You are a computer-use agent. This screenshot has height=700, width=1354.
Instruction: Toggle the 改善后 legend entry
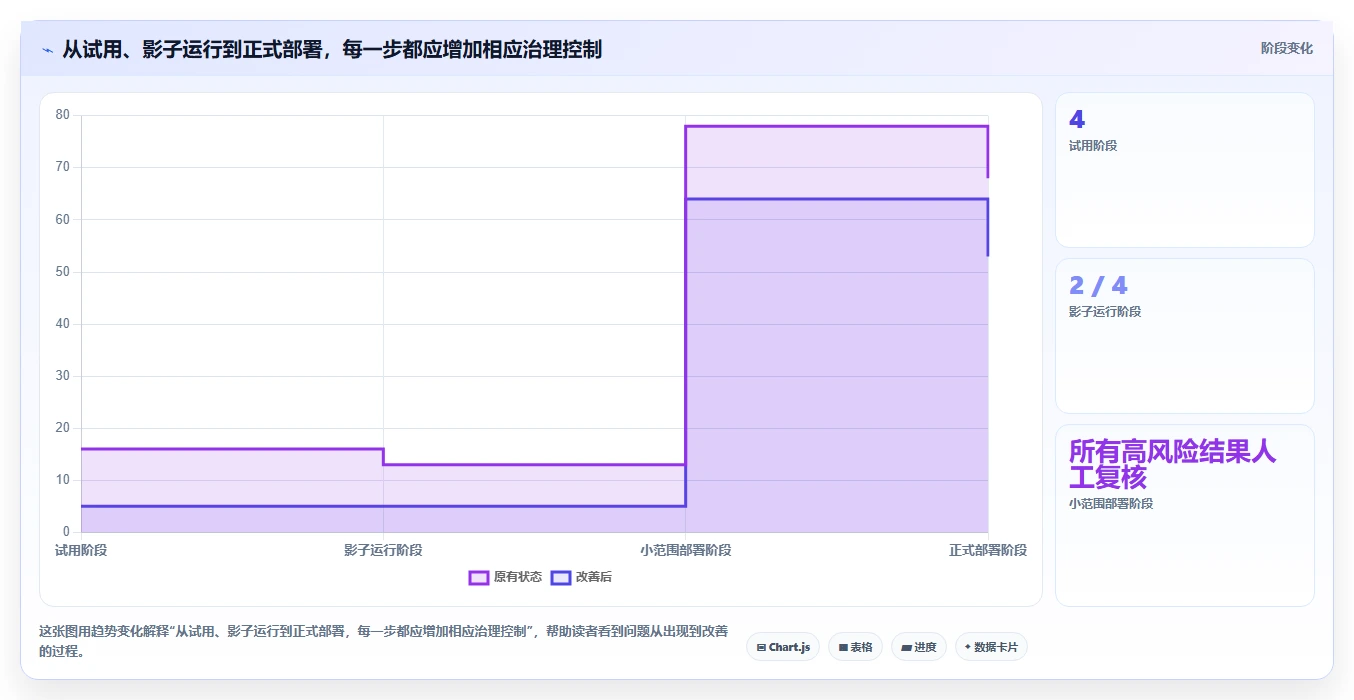click(x=582, y=577)
